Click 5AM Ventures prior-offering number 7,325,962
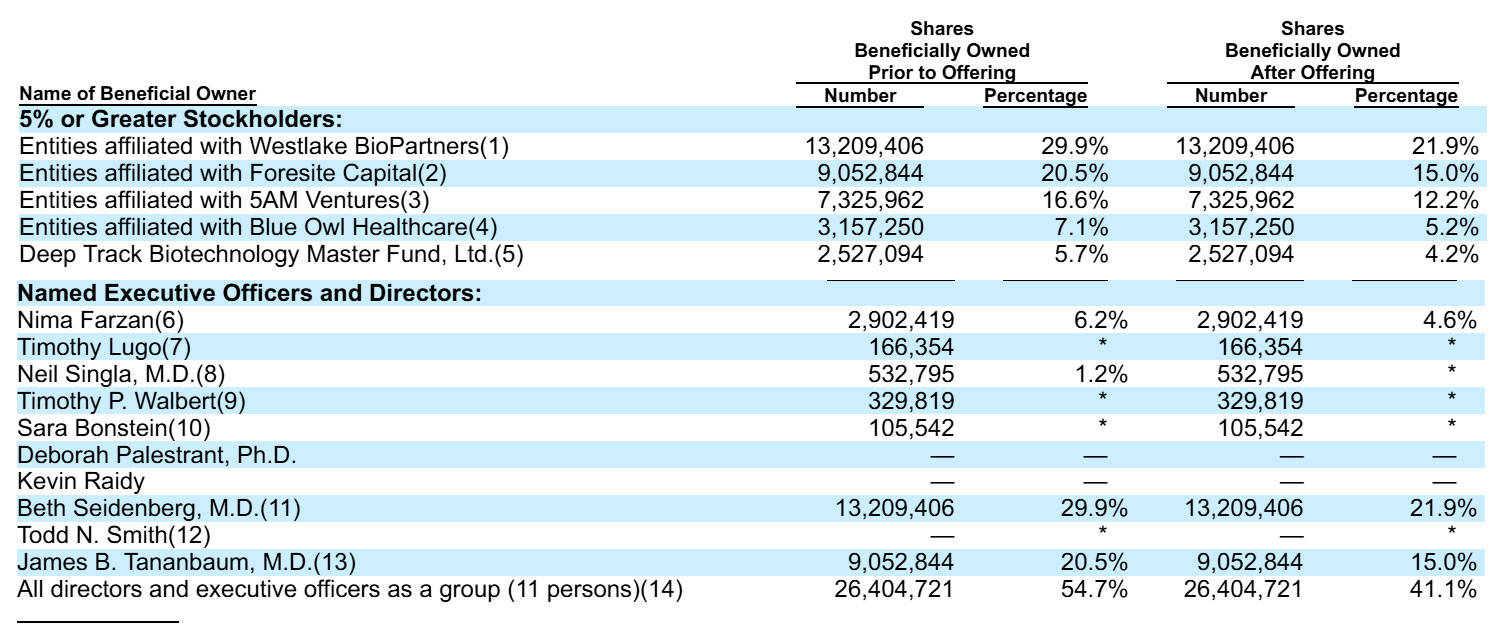Viewport: 1508px width, 624px height. tap(871, 200)
